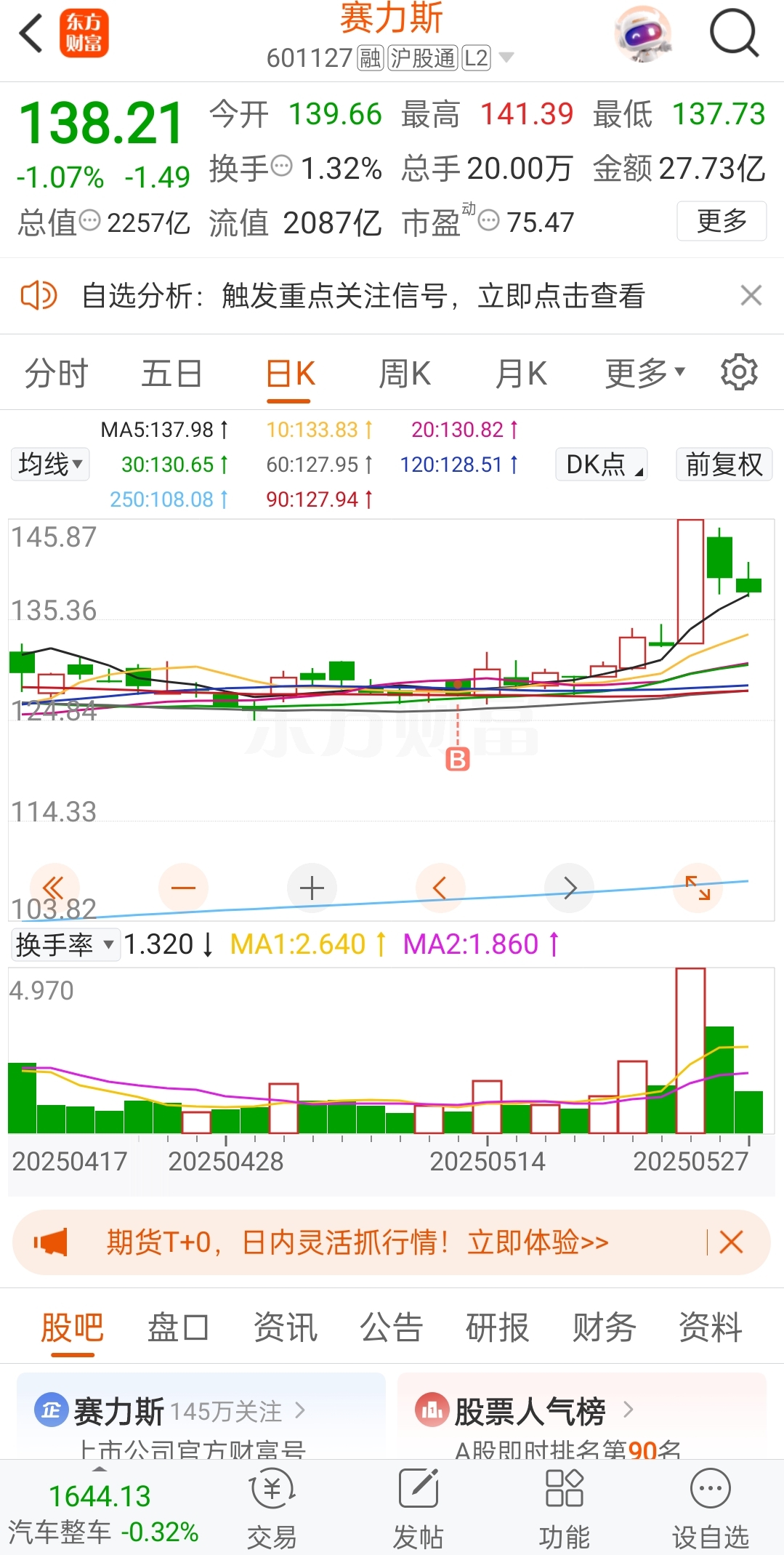784x1555 pixels.
Task: Tap info icon next to 市盈
Action: point(489,220)
